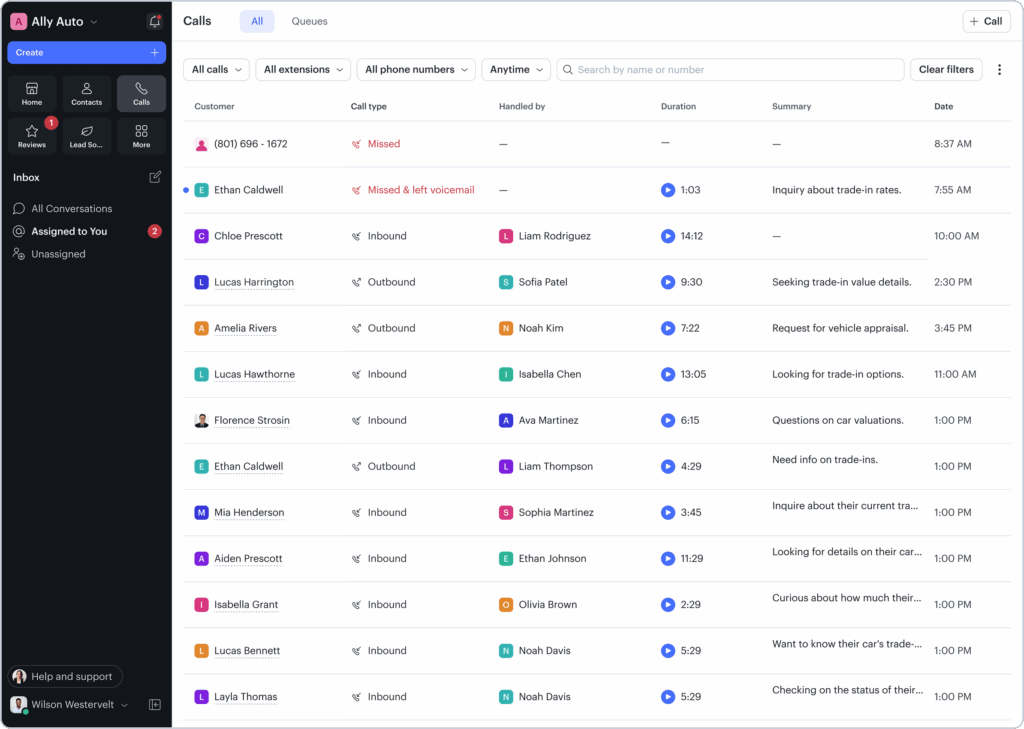Image resolution: width=1024 pixels, height=729 pixels.
Task: Open the Lead Sources leaf icon
Action: click(87, 136)
